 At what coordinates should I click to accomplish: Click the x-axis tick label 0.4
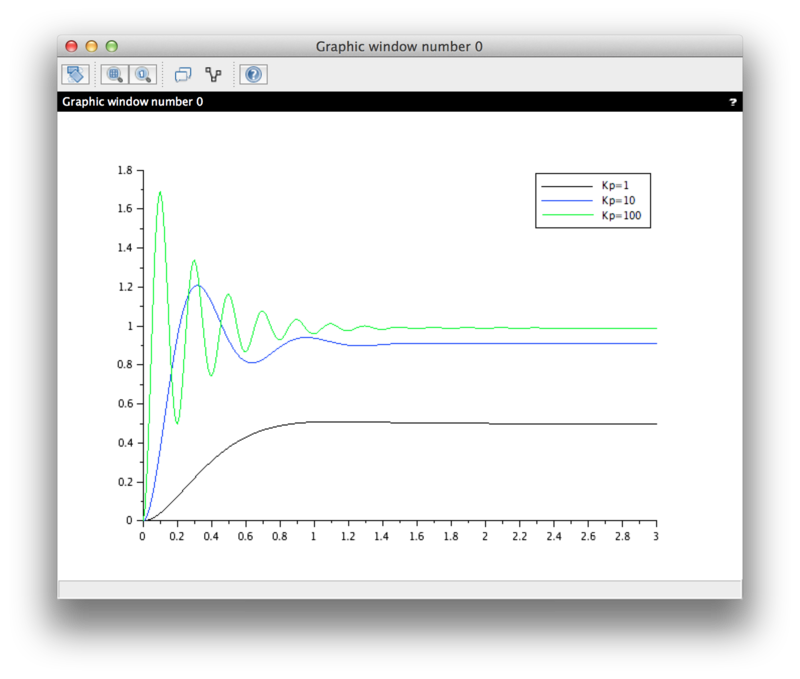tap(211, 537)
